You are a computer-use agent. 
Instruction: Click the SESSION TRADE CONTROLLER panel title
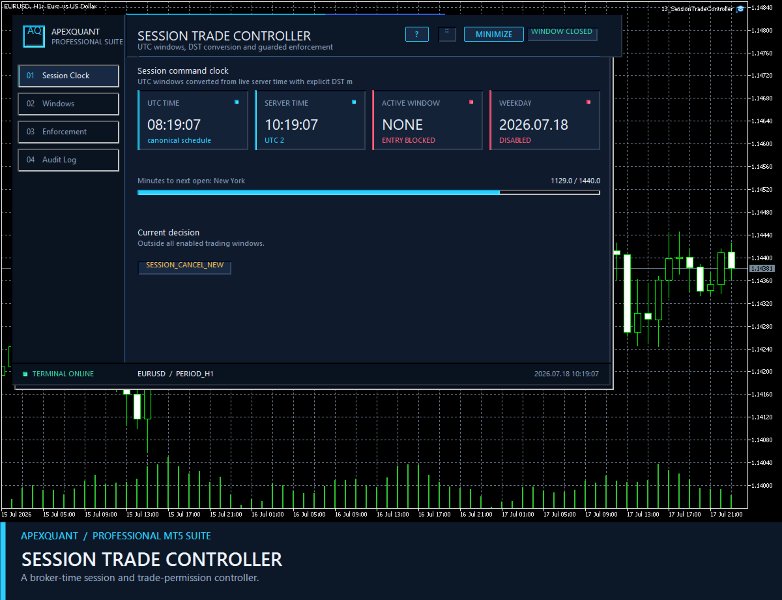tap(224, 36)
